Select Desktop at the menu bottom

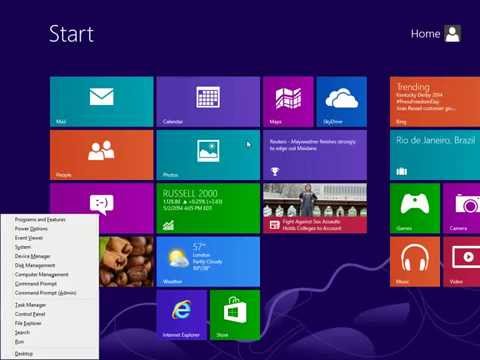coord(50,353)
